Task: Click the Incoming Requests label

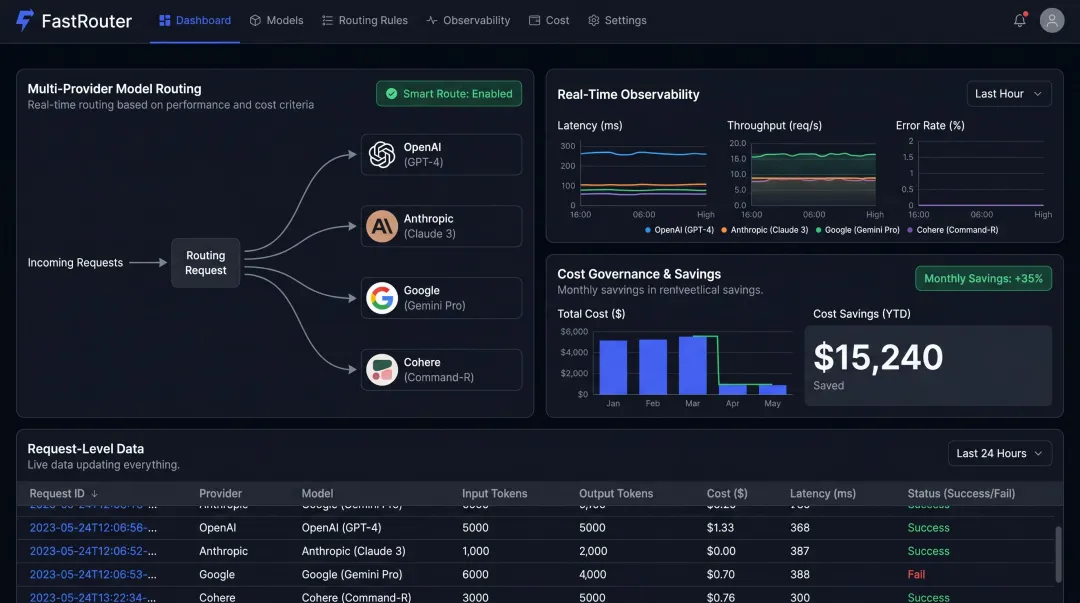Action: (x=75, y=263)
